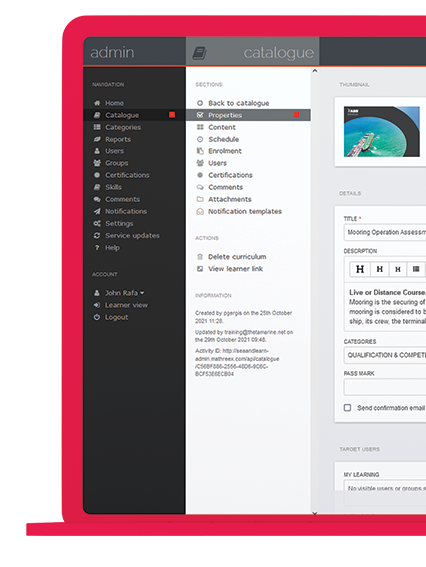Click the Home icon in navigation

point(97,103)
